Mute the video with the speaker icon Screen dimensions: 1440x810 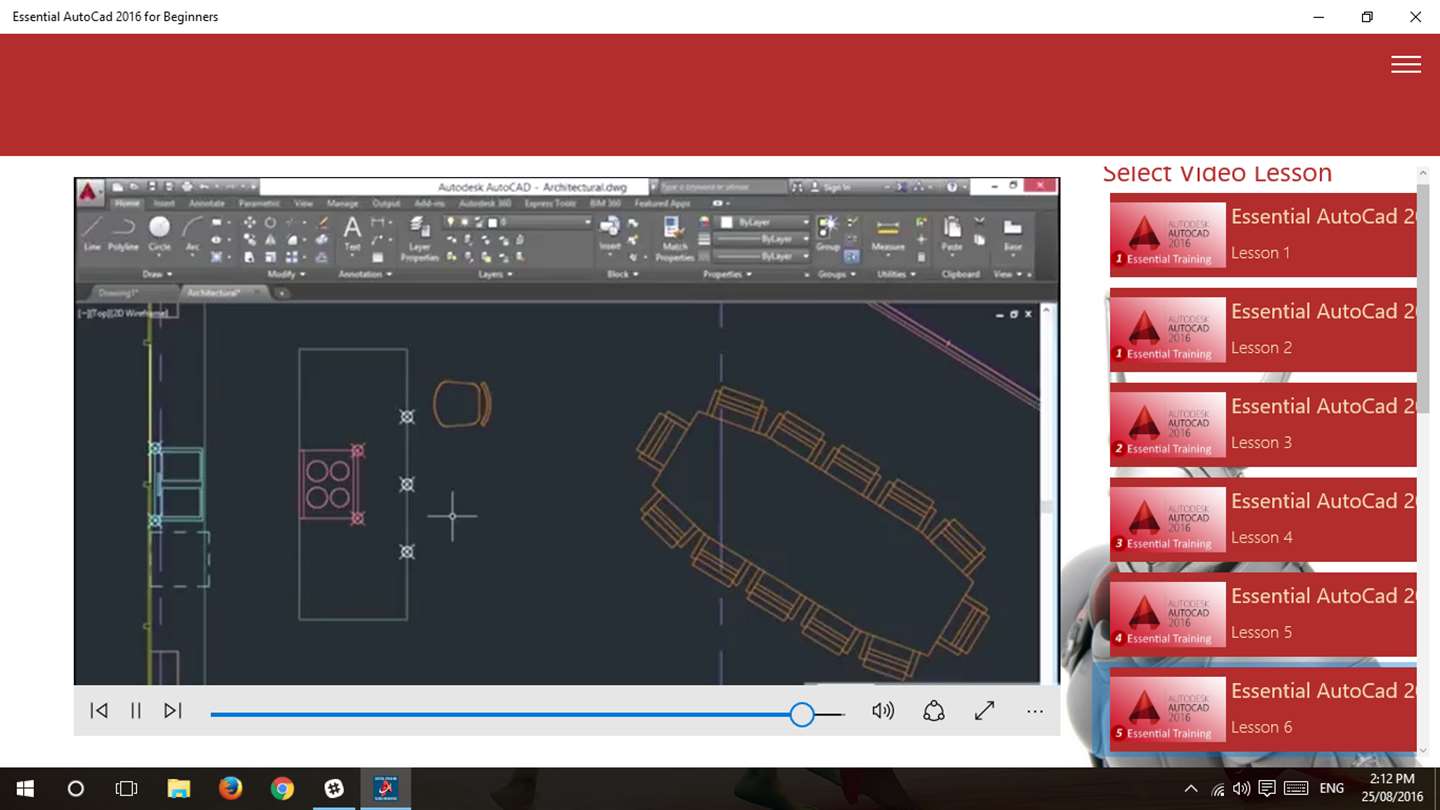tap(882, 711)
